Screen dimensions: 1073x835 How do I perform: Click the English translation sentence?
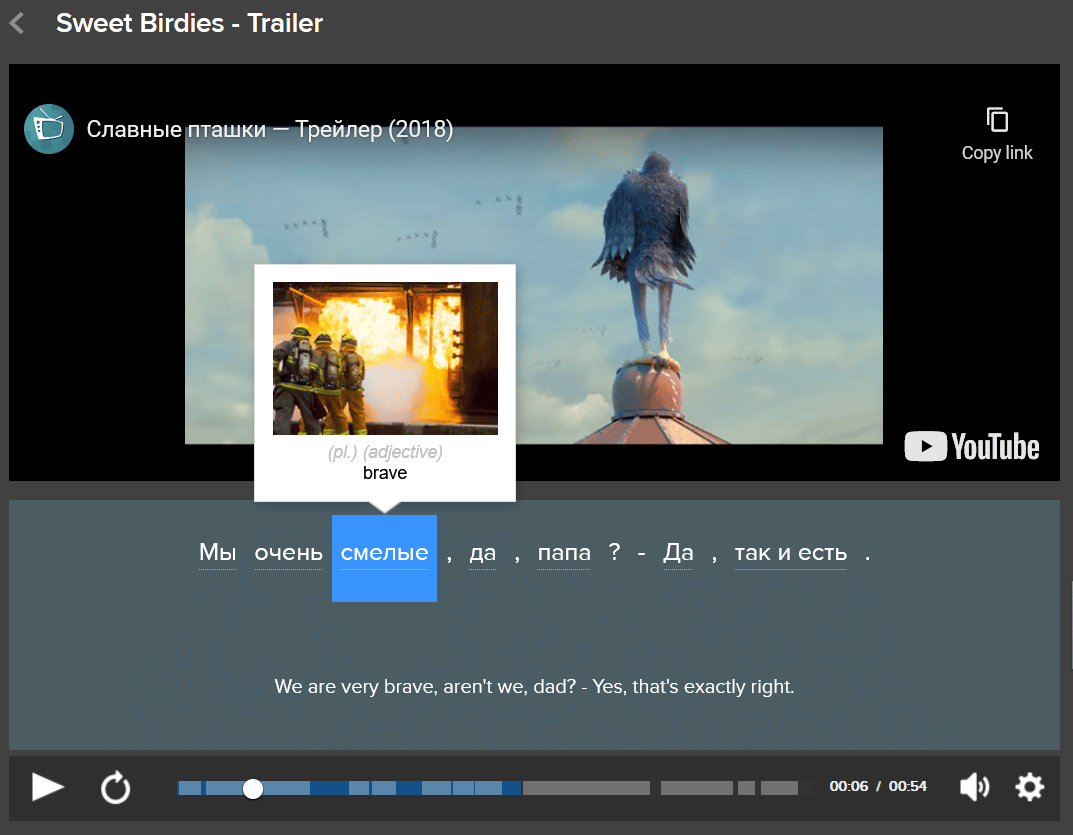[534, 687]
